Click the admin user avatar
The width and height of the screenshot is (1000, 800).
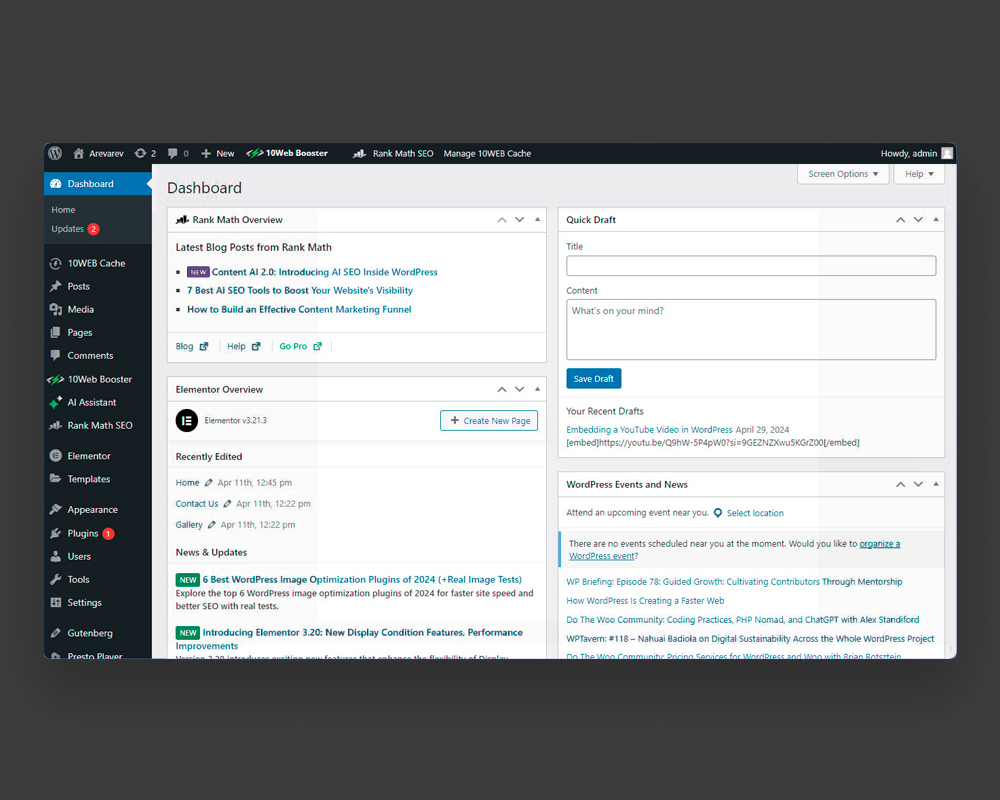(x=947, y=153)
